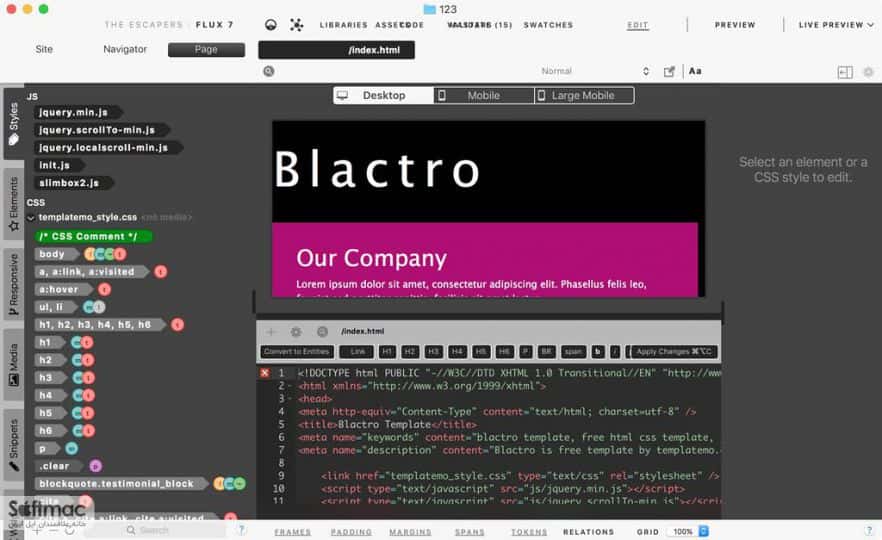Open code editor settings gear
The image size is (882, 540).
(296, 332)
